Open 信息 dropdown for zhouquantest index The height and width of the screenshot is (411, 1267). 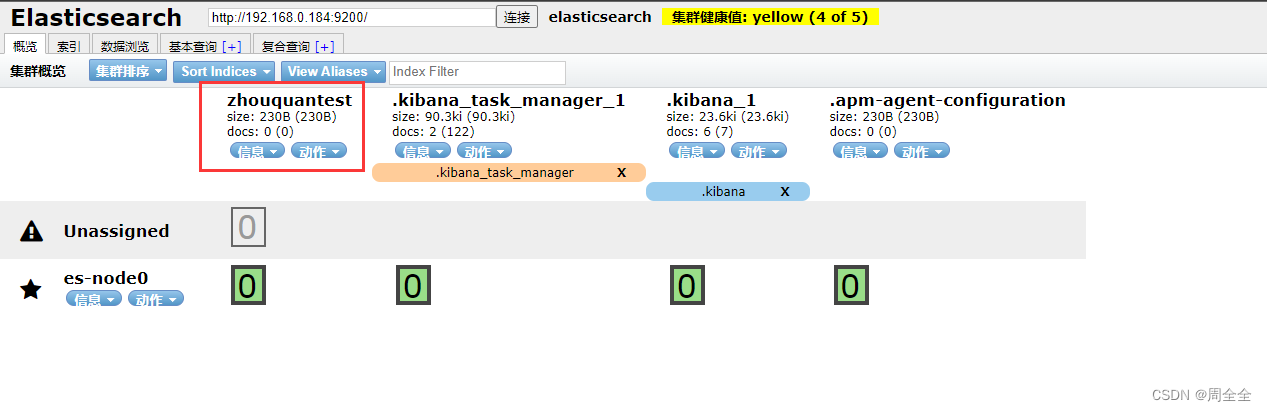pos(258,151)
